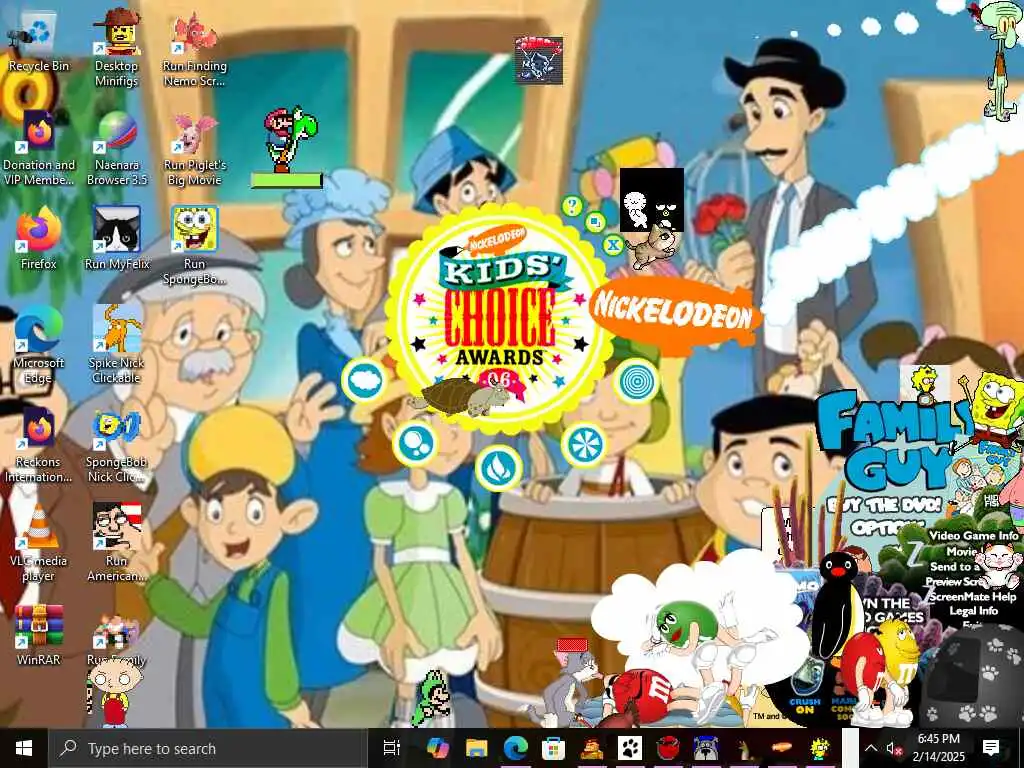
Task: Click the Pingu penguin screenmate
Action: coord(839,605)
